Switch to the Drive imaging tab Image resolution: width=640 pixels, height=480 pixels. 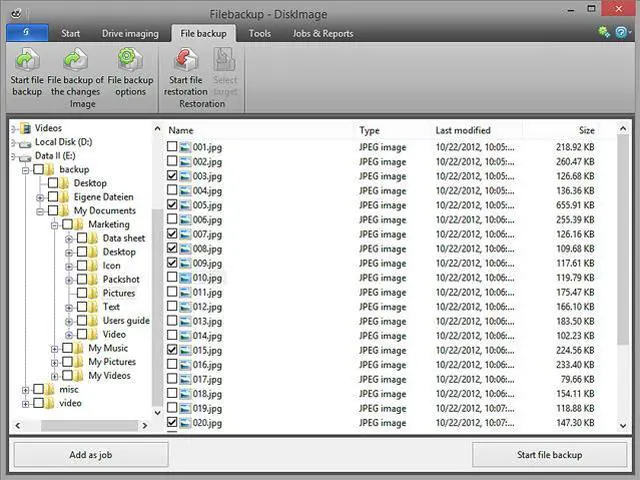tap(130, 33)
